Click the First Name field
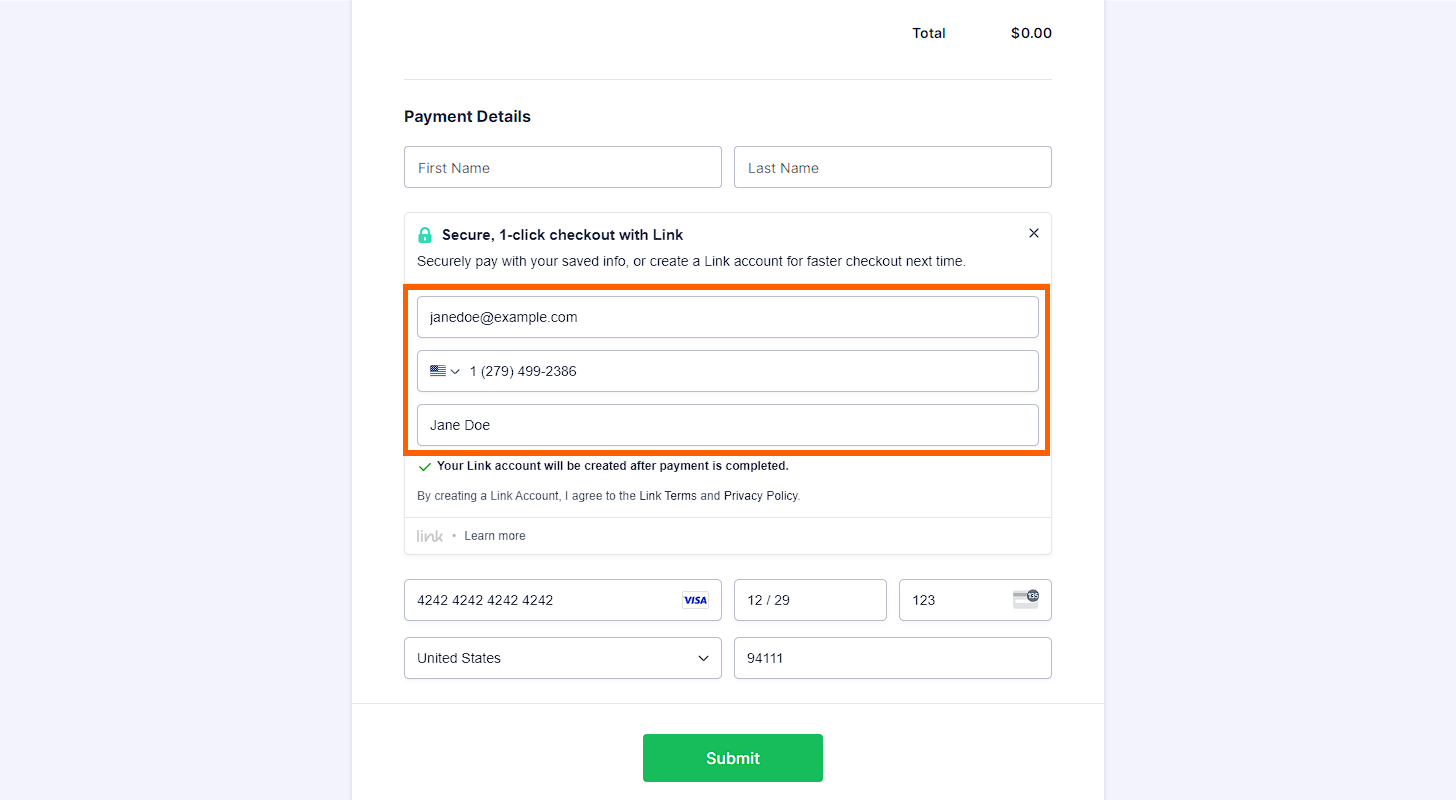1456x800 pixels. click(562, 167)
